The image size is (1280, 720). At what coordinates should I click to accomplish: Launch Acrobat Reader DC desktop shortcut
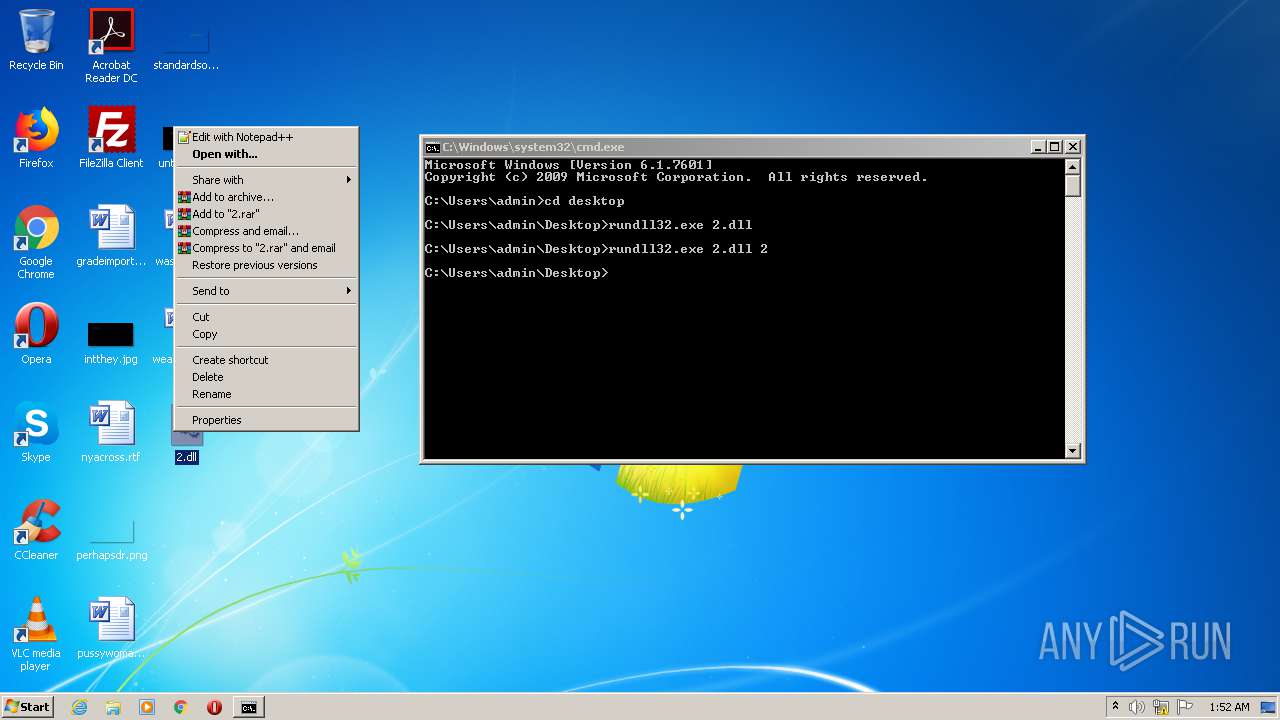(x=111, y=46)
